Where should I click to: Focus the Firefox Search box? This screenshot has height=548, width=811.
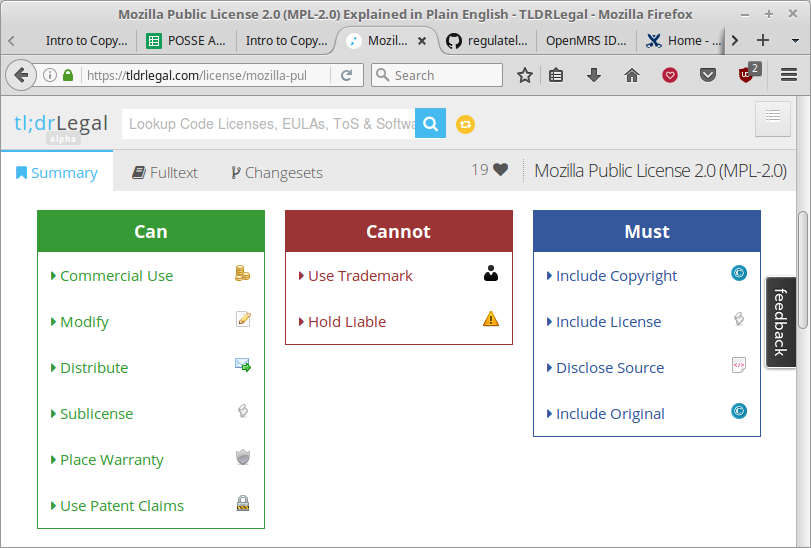[x=437, y=75]
